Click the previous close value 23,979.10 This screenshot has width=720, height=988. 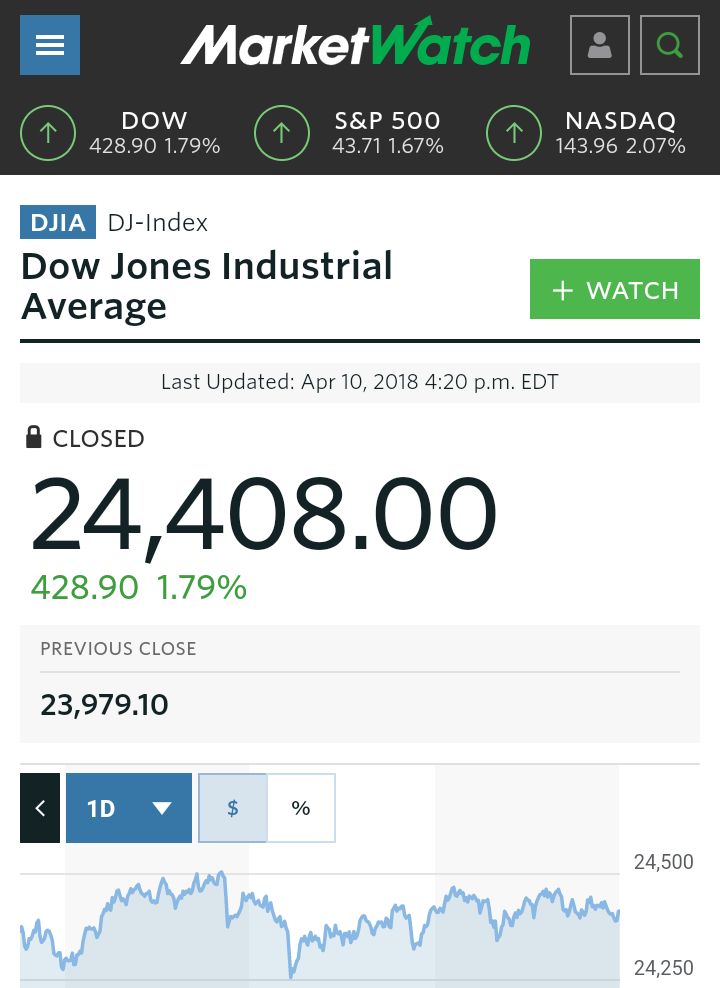(105, 704)
